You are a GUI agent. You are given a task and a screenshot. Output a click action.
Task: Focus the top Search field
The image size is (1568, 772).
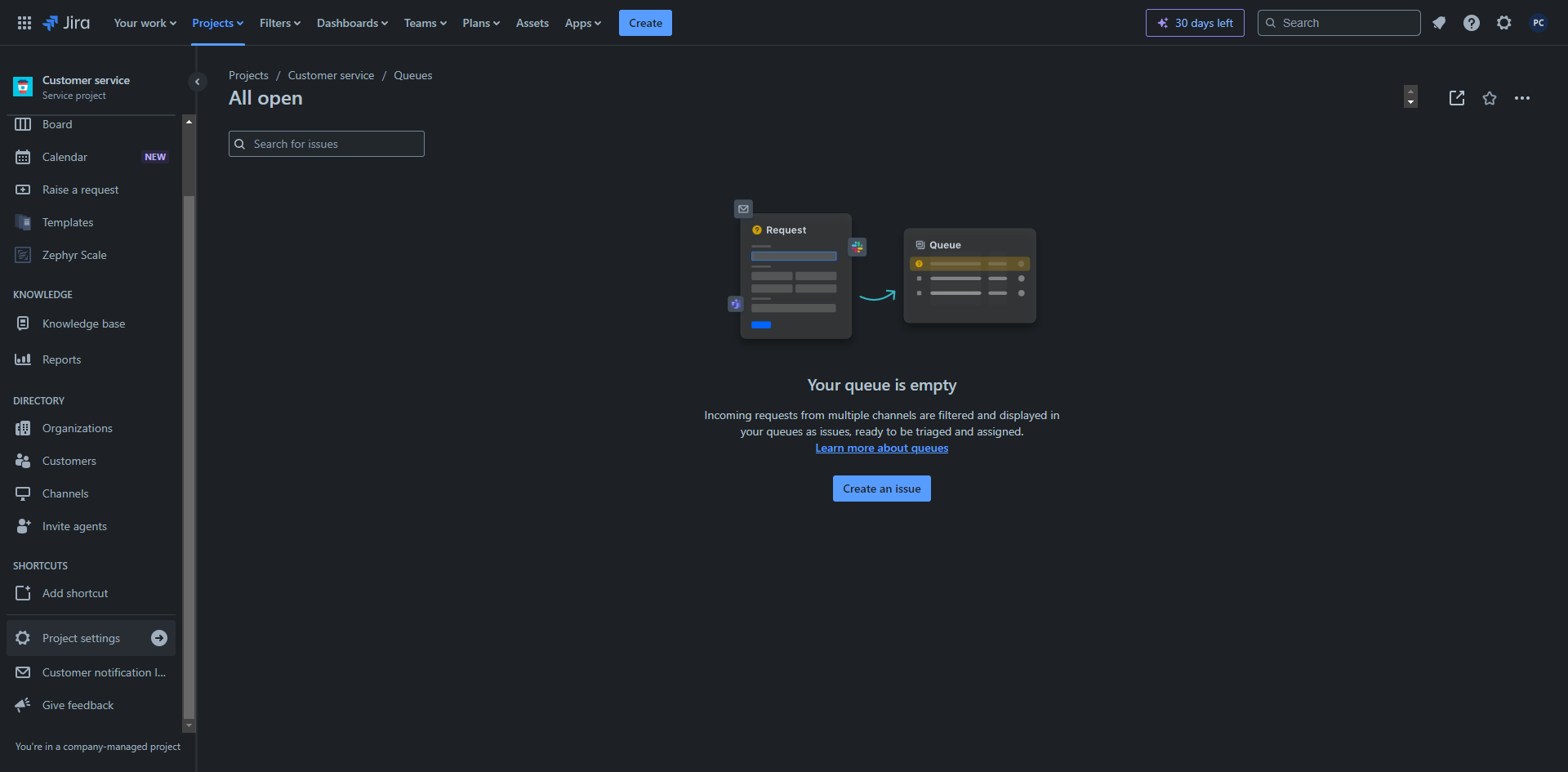(x=1339, y=23)
